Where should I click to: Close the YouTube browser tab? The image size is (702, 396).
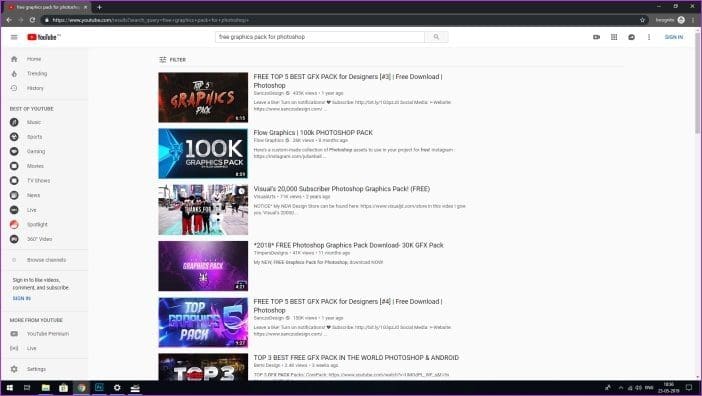[x=85, y=7]
